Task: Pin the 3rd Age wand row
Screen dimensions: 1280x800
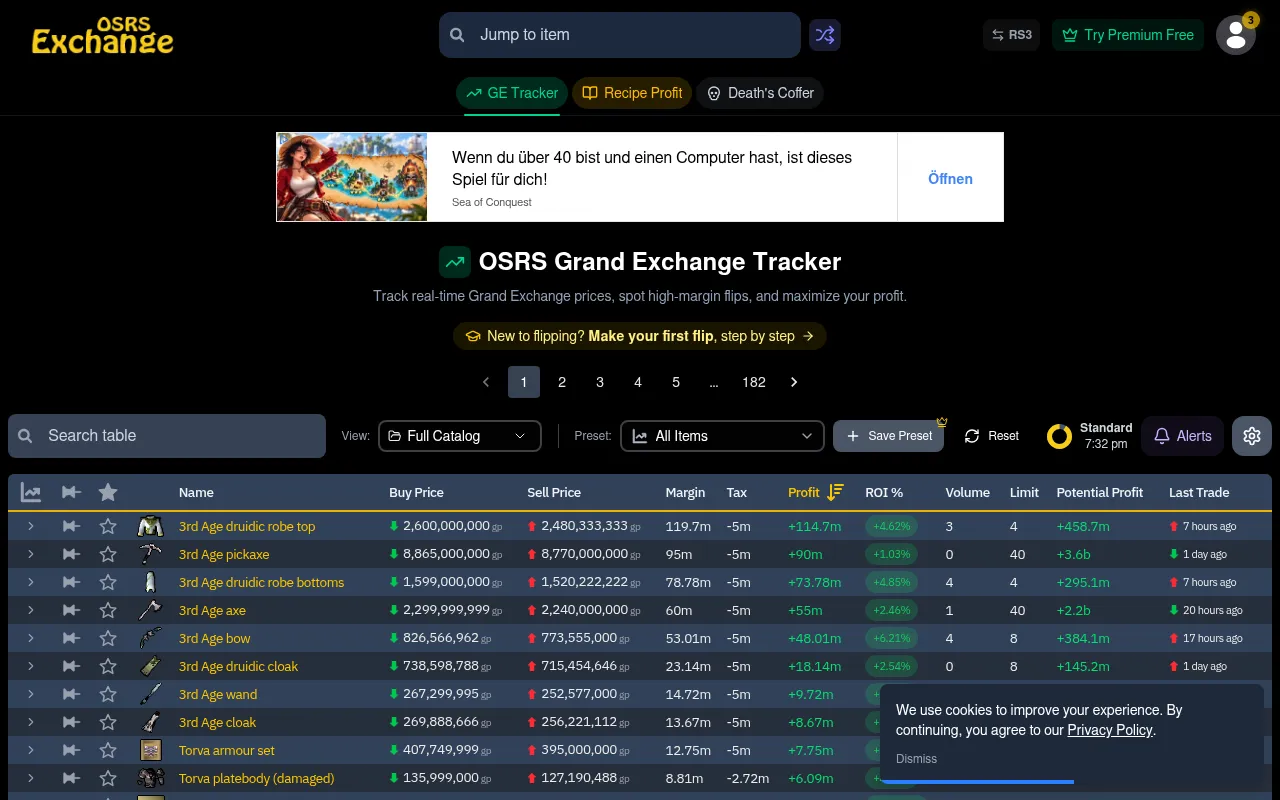Action: pos(71,694)
